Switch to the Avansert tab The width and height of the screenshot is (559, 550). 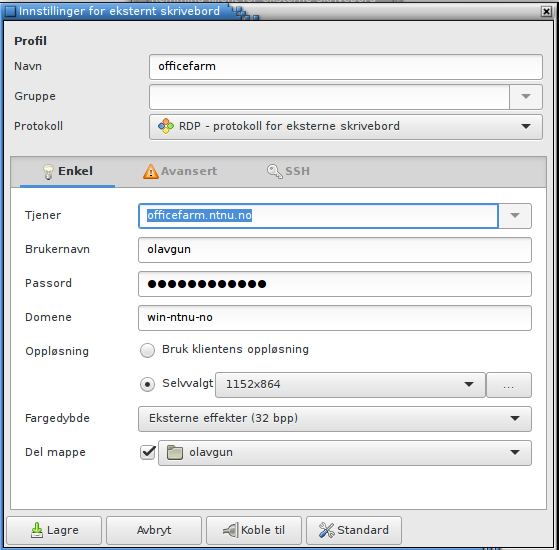point(180,171)
